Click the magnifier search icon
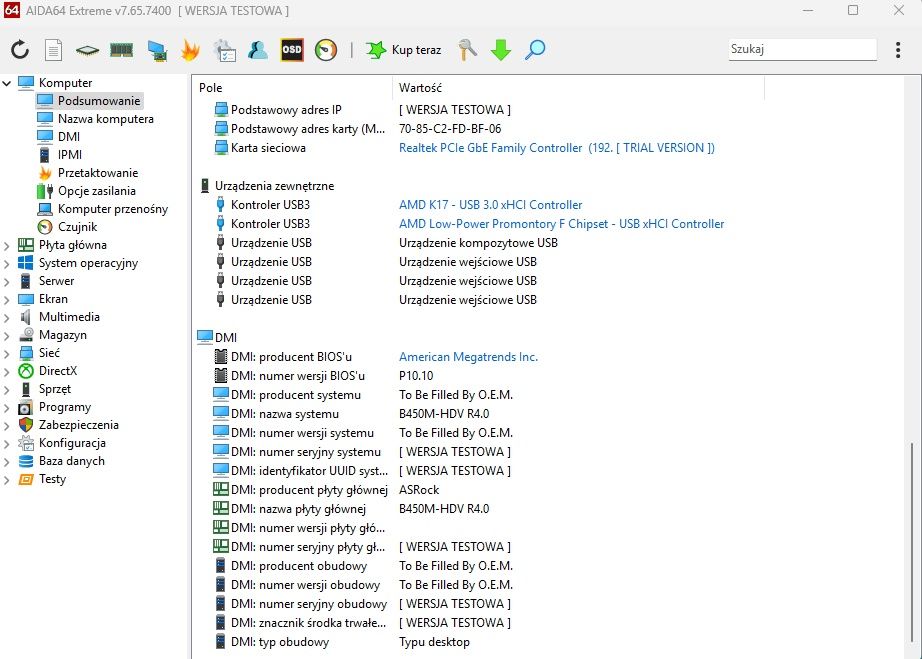Screen dimensions: 922x659 [535, 50]
